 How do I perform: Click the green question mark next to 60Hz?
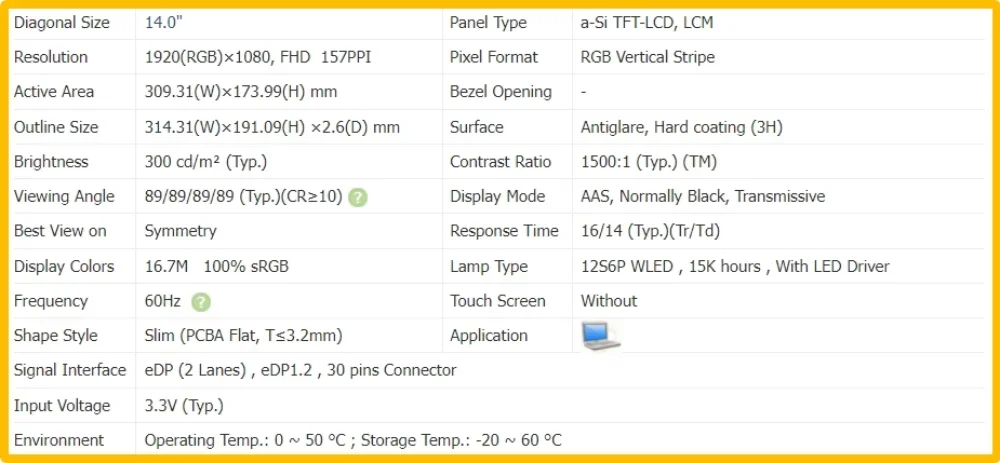201,301
